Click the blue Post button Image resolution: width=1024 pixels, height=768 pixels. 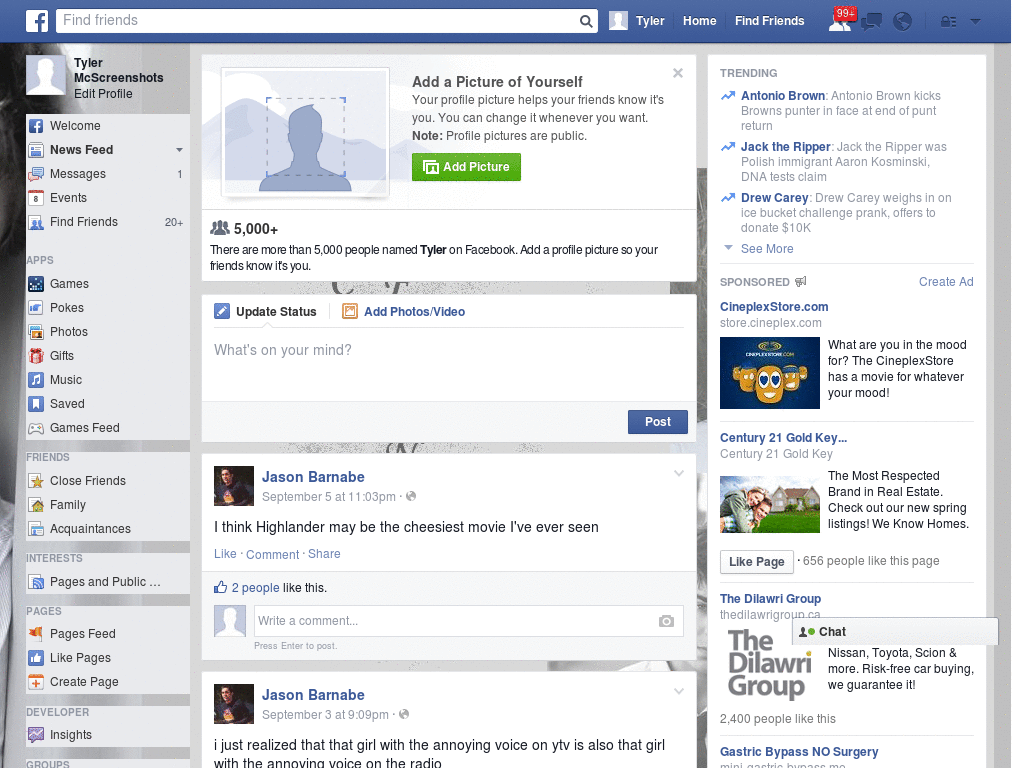point(658,422)
